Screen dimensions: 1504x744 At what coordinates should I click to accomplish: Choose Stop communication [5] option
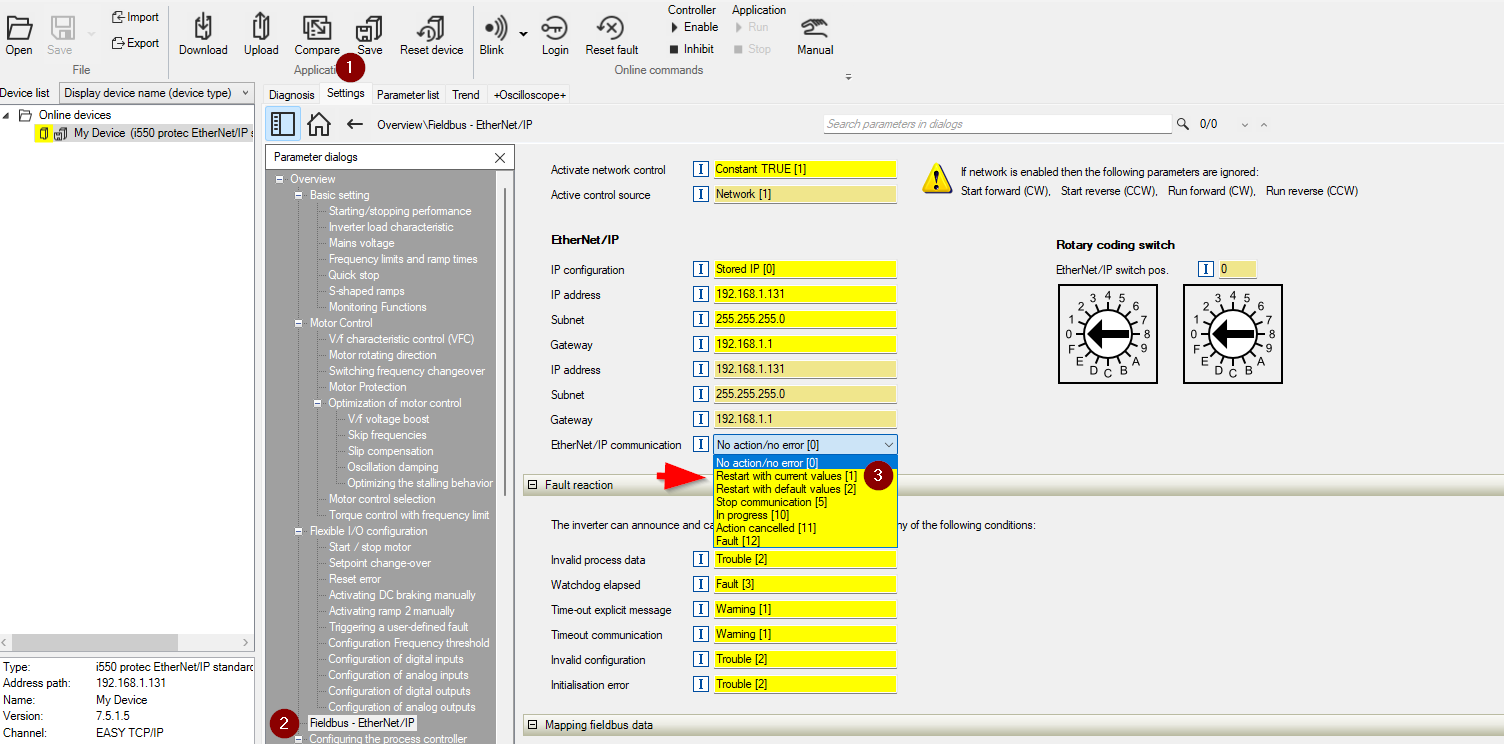(x=805, y=502)
